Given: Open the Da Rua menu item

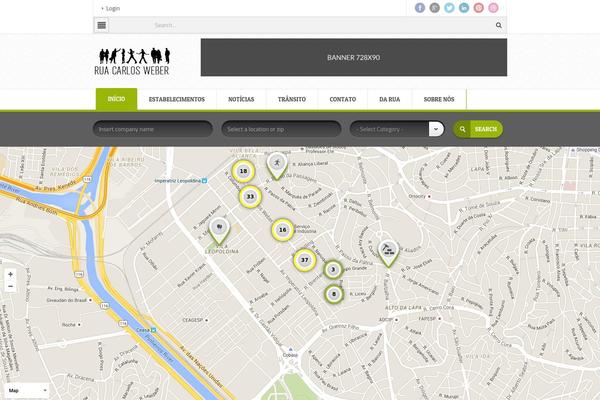Looking at the screenshot, I should (x=390, y=100).
